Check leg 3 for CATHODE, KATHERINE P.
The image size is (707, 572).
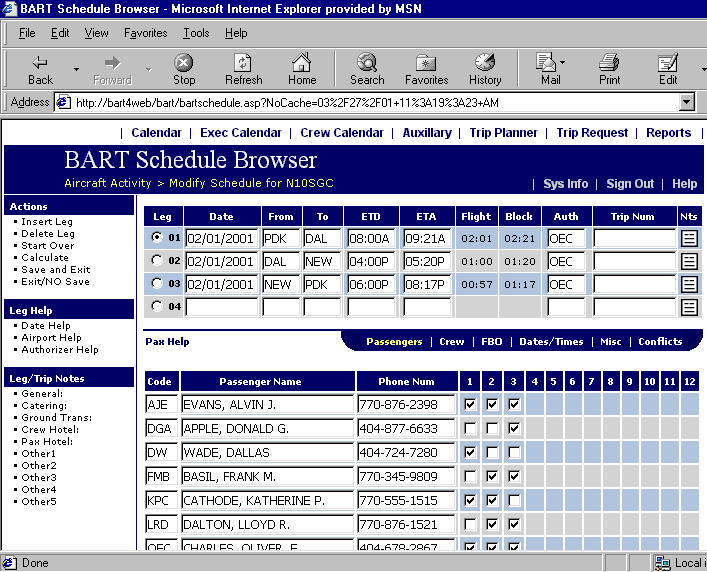click(514, 500)
